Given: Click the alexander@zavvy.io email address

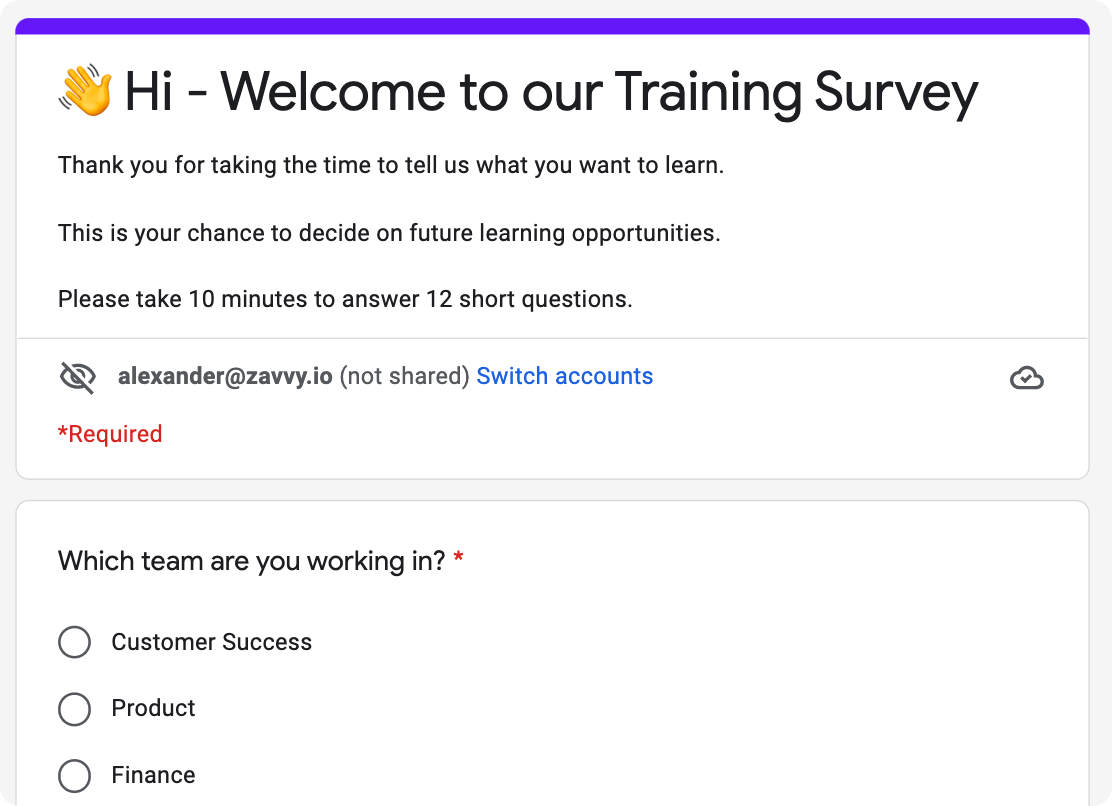Looking at the screenshot, I should (225, 376).
